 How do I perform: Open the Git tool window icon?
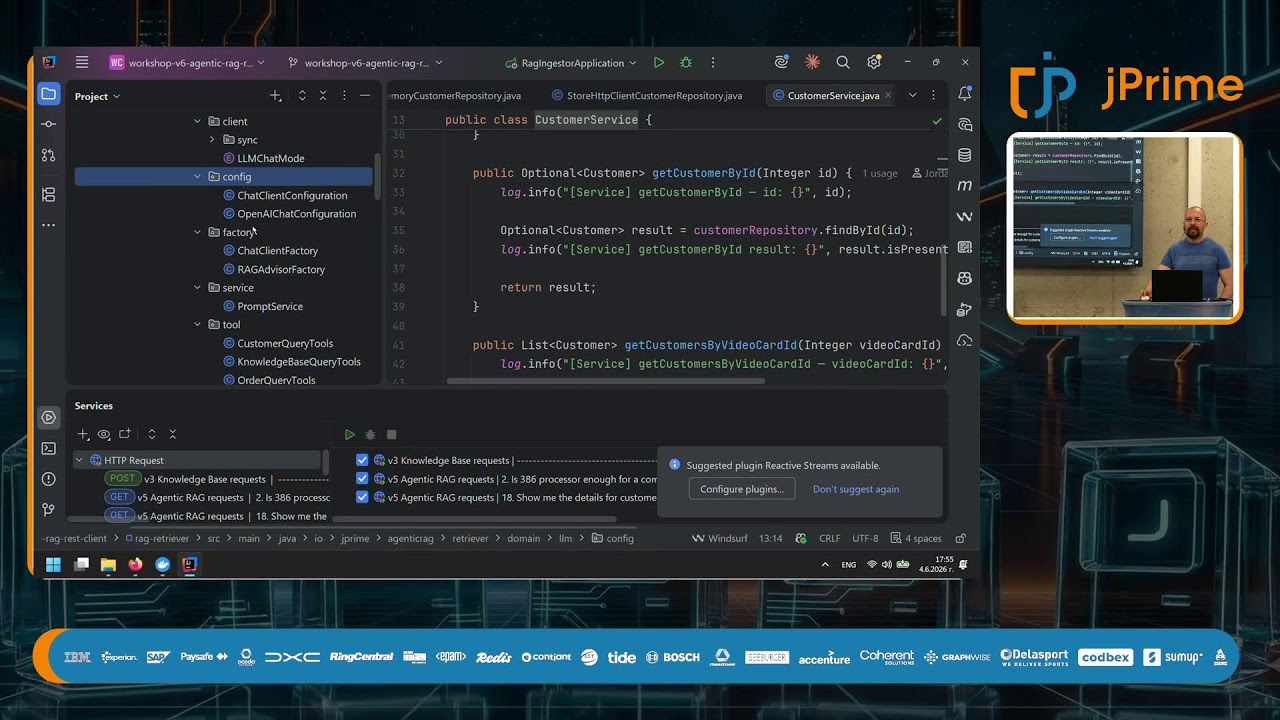48,509
